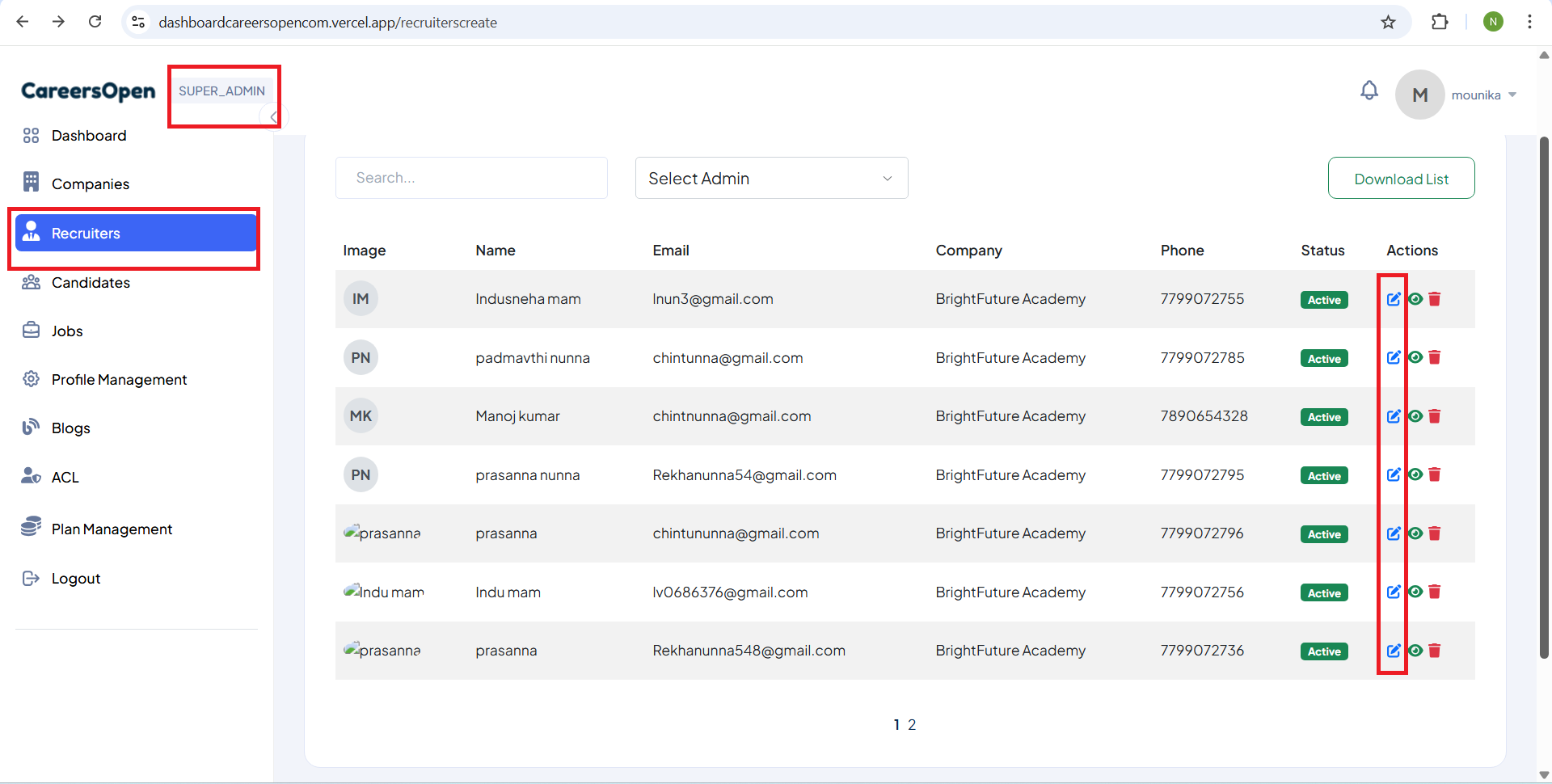Image resolution: width=1552 pixels, height=784 pixels.
Task: View Manoj kumar using the eye icon
Action: [x=1415, y=416]
